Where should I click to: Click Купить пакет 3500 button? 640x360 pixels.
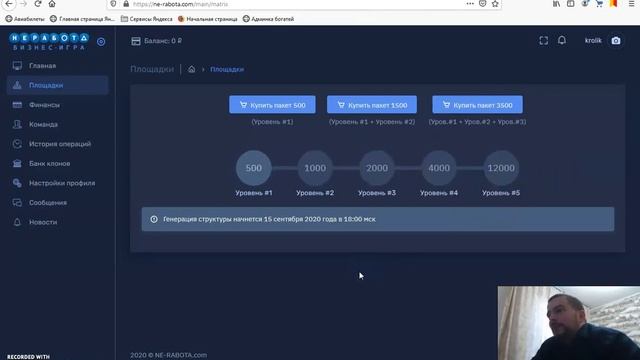(478, 105)
